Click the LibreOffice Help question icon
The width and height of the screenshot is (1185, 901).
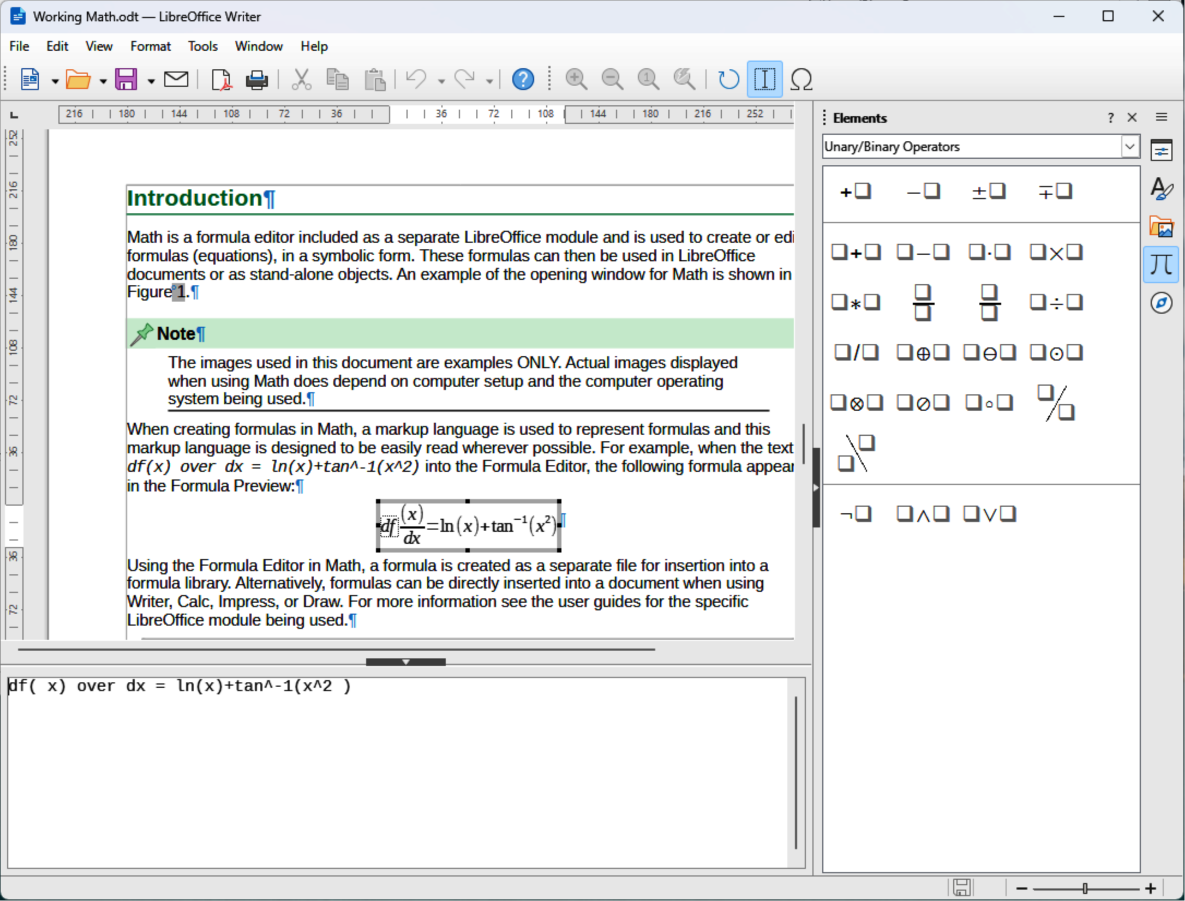coord(523,80)
